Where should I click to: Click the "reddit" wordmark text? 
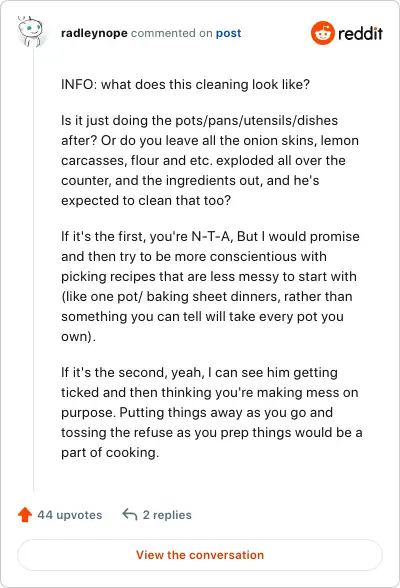360,33
